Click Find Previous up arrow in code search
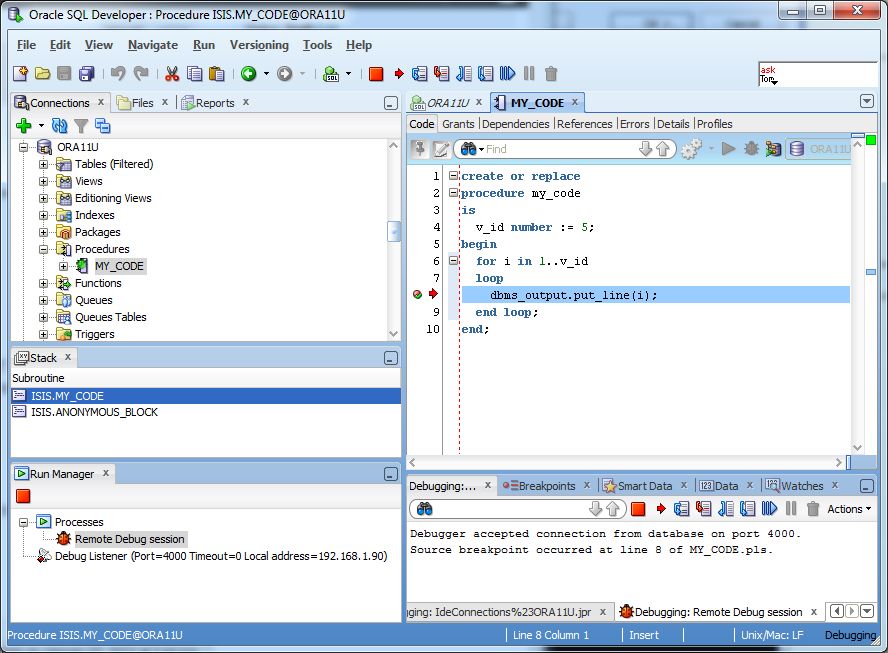Image resolution: width=888 pixels, height=653 pixels. pyautogui.click(x=663, y=149)
